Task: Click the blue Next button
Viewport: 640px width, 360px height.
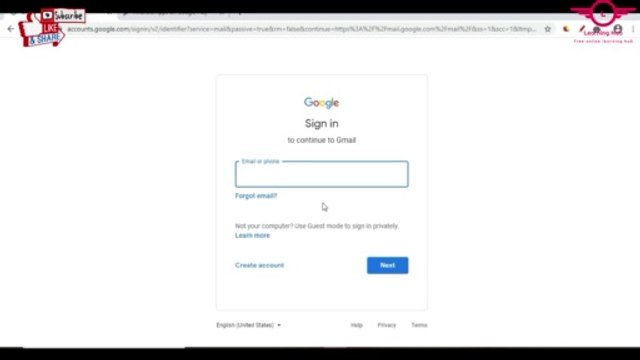Action: tap(387, 265)
